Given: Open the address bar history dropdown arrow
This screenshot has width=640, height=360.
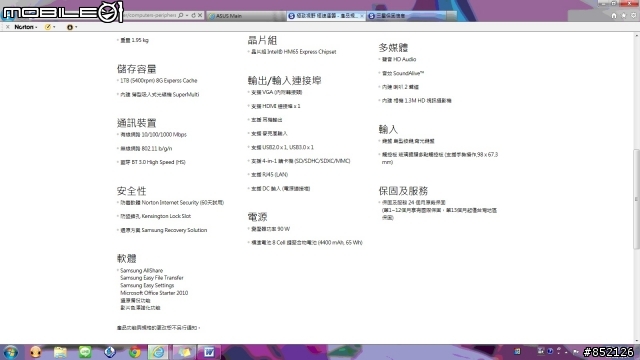Looking at the screenshot, I should point(187,15).
